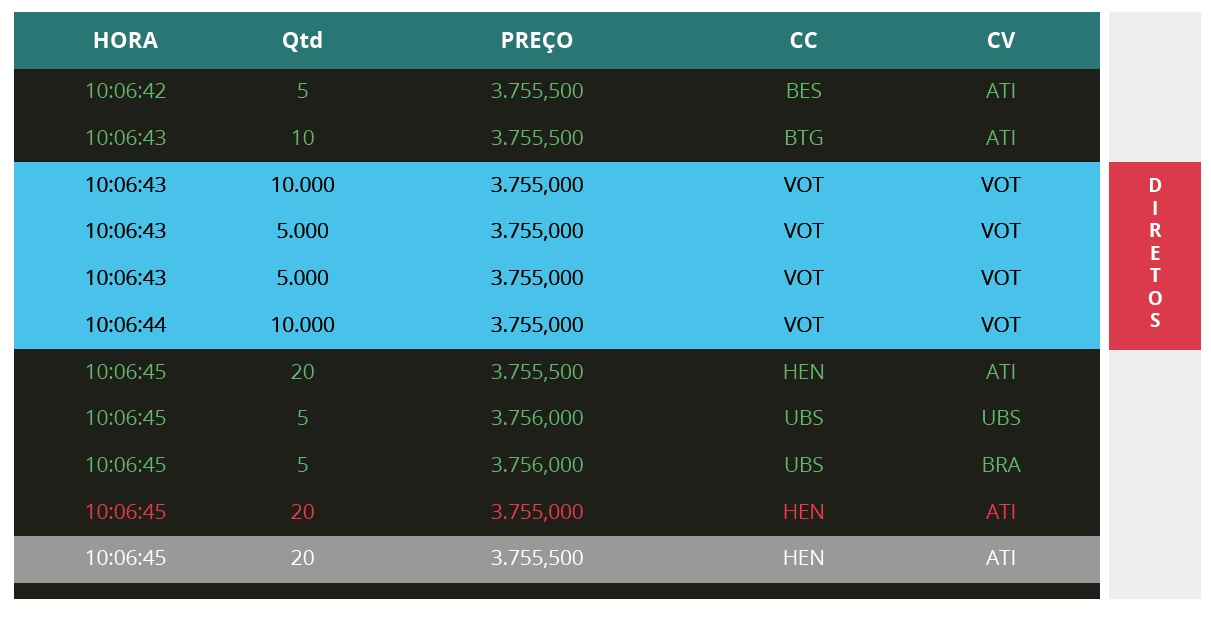Screen dimensions: 1211x618
Task: Select the 10:06:42 BES trade row
Action: click(x=557, y=91)
